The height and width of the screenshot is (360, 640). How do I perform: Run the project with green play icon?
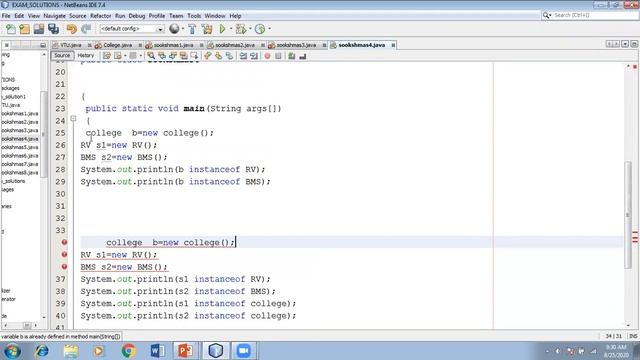click(x=222, y=29)
